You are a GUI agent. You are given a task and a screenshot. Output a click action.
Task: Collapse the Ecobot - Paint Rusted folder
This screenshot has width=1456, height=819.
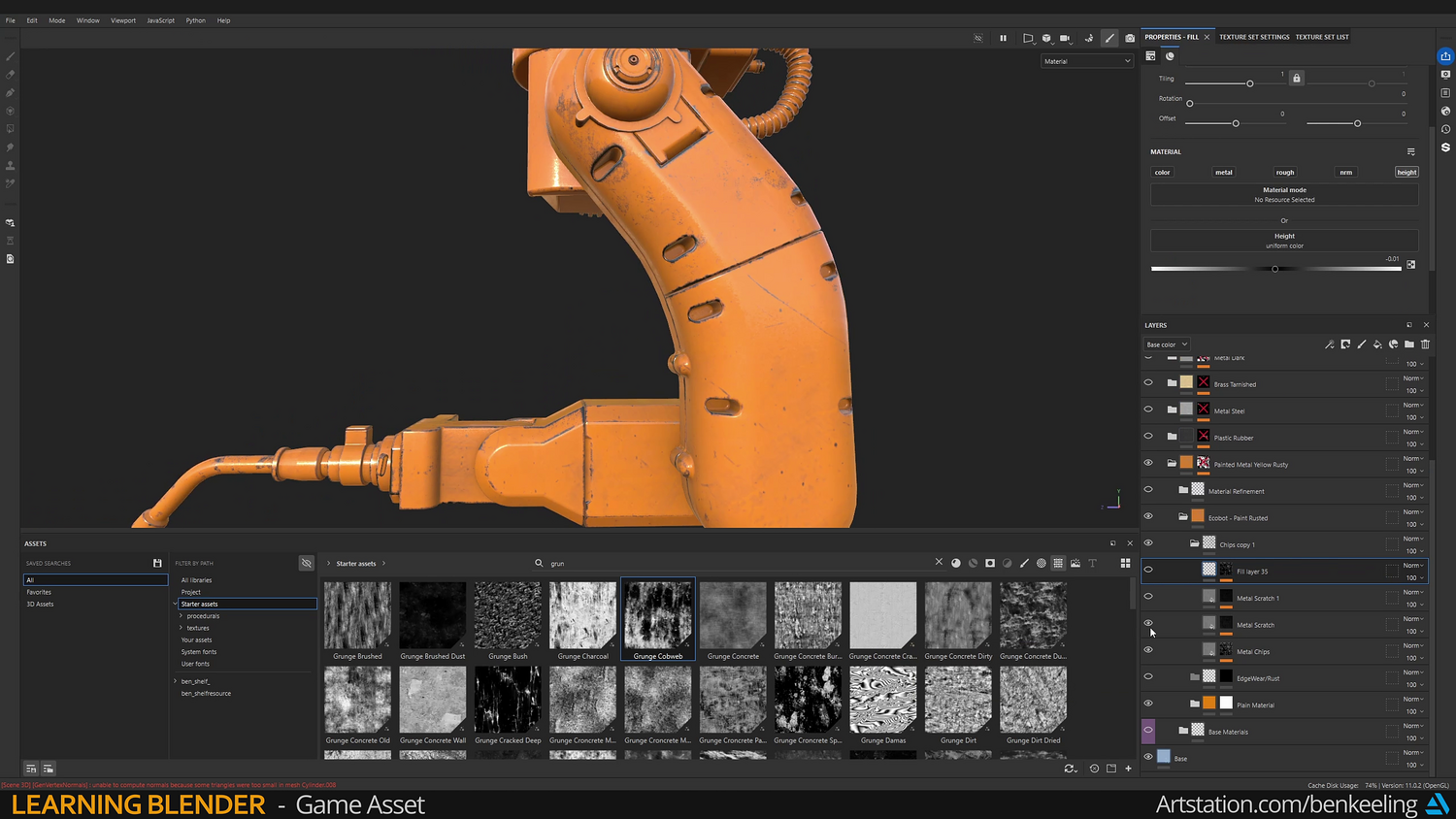click(x=1183, y=517)
